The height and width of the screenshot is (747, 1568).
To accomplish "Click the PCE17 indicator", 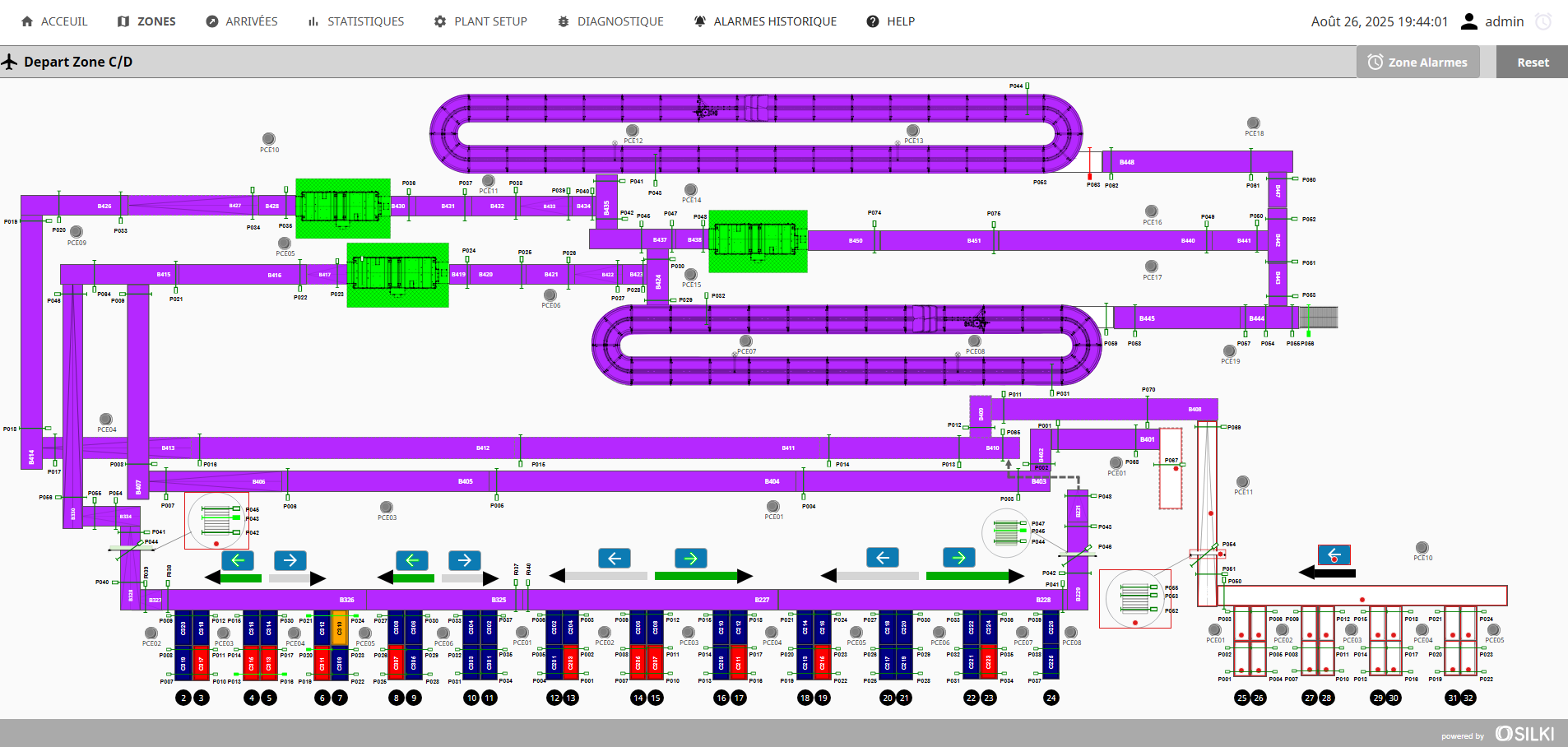I will [1152, 267].
